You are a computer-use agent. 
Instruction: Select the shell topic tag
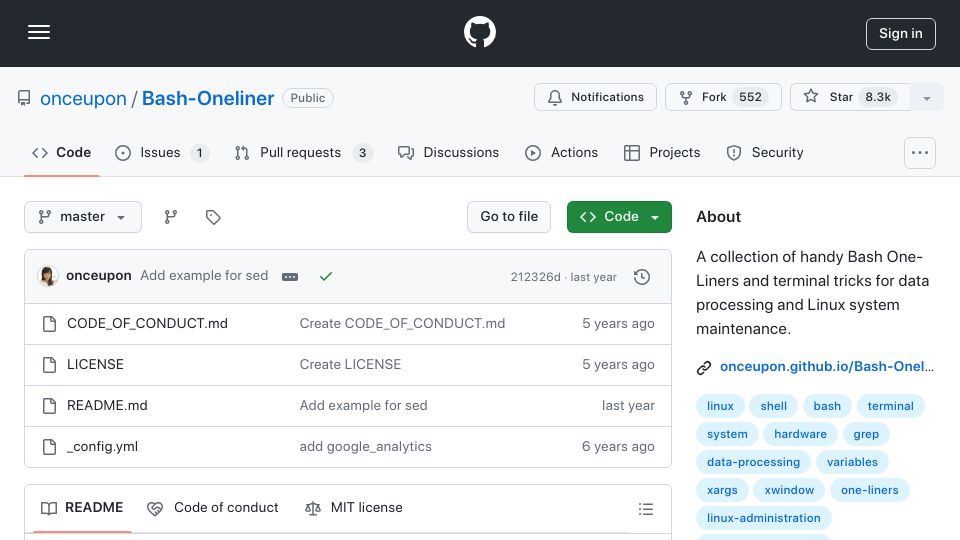773,406
